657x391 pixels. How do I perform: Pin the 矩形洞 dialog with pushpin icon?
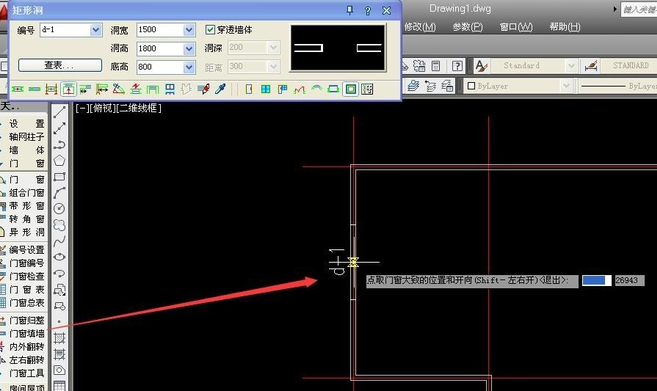350,10
